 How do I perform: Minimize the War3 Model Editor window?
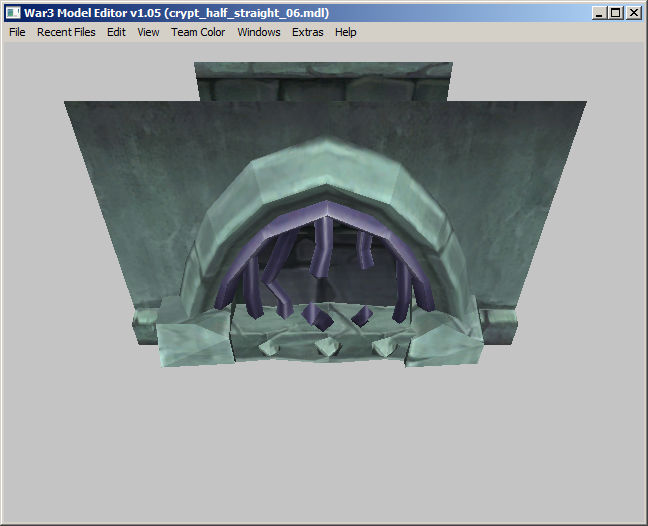(599, 13)
